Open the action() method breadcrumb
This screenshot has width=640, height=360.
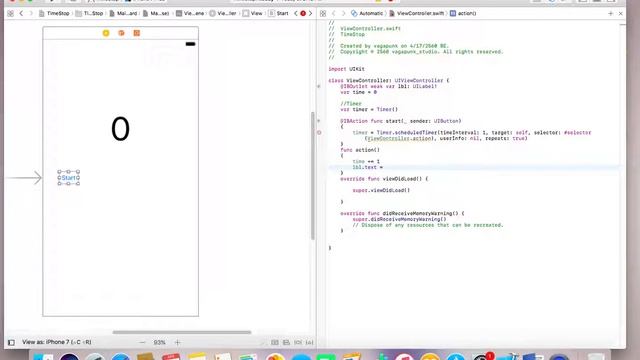[463, 13]
